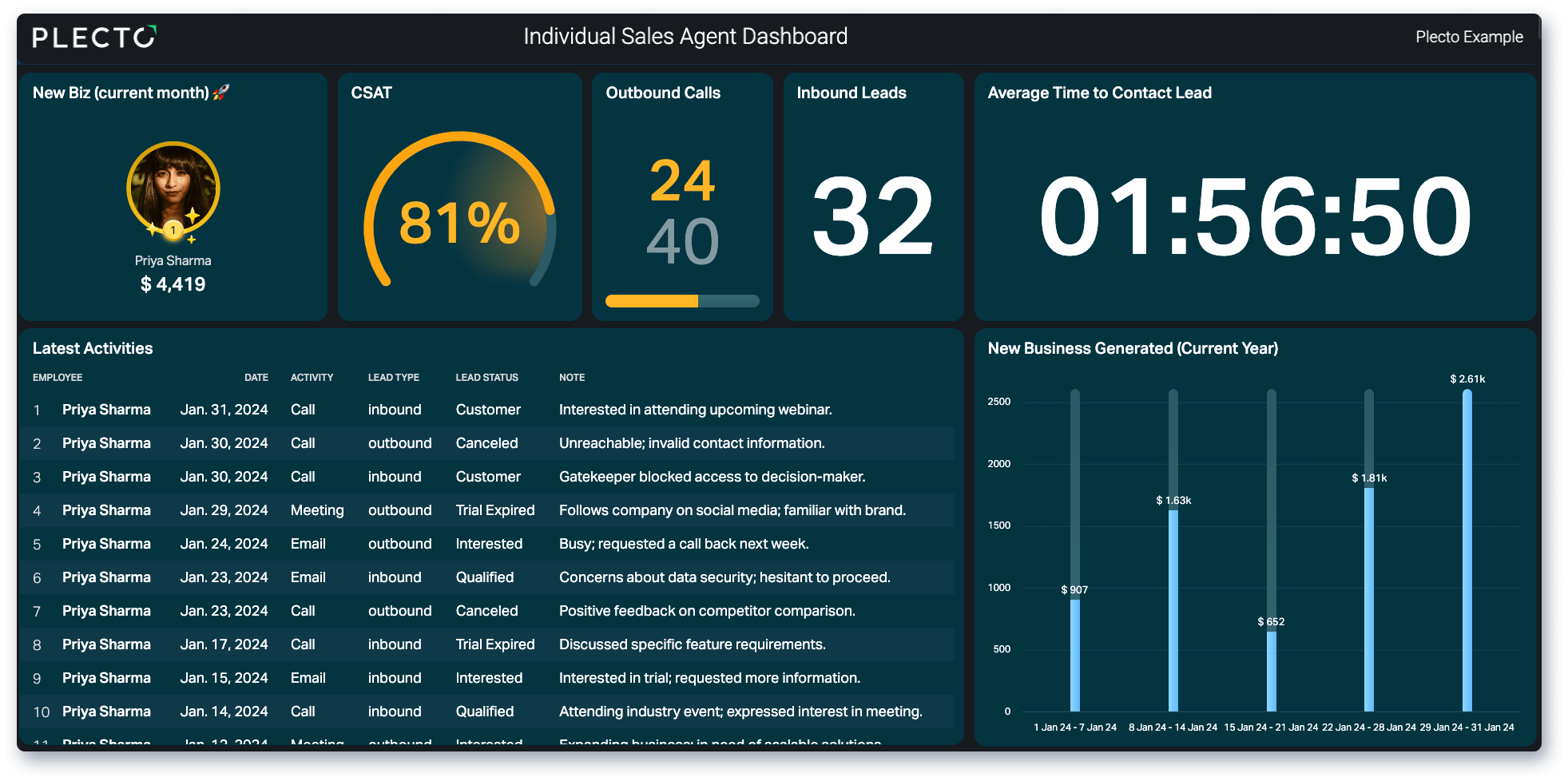
Task: Click the gold rank badge on avatar
Action: (x=173, y=231)
